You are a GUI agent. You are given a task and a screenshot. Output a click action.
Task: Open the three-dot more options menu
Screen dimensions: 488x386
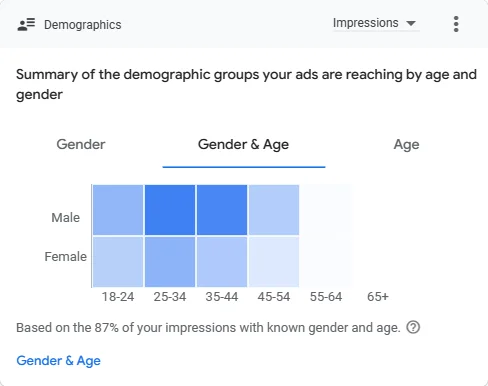(x=456, y=24)
